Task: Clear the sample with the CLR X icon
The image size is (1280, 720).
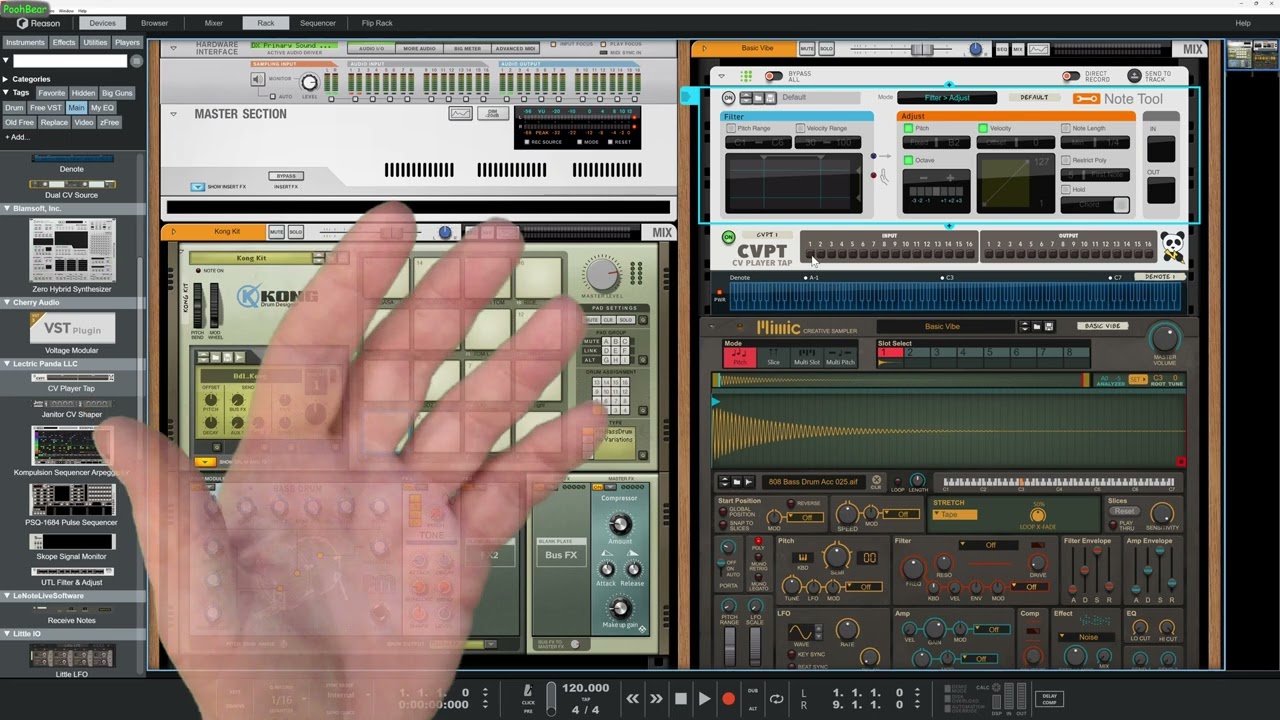Action: pyautogui.click(x=876, y=481)
